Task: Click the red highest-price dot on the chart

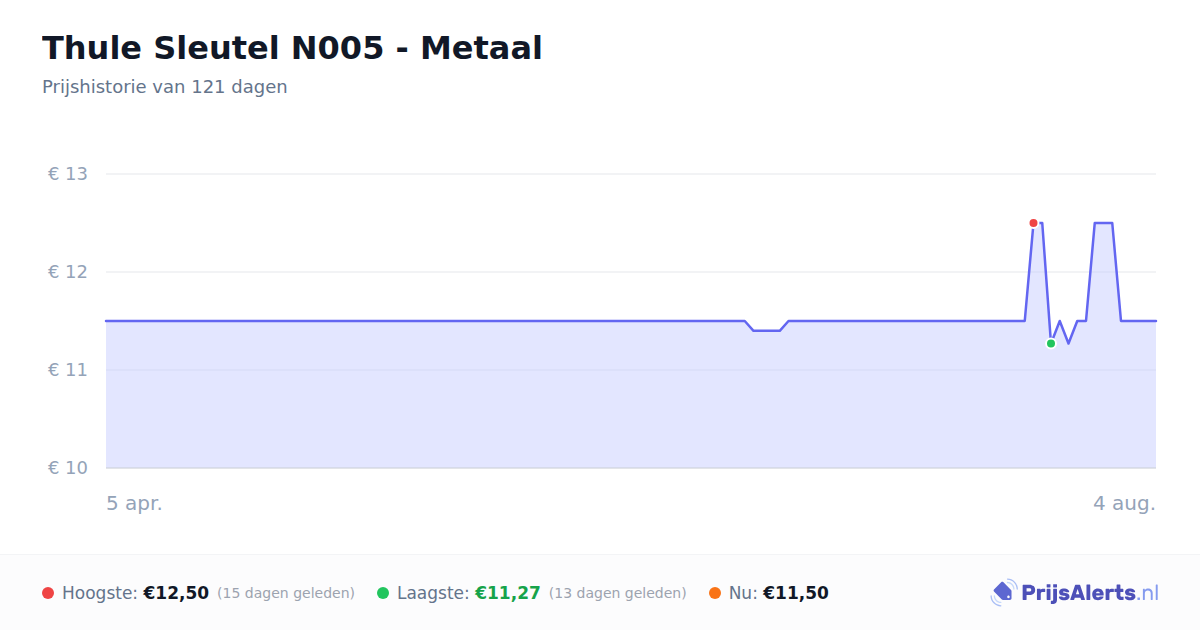Action: pyautogui.click(x=1033, y=223)
